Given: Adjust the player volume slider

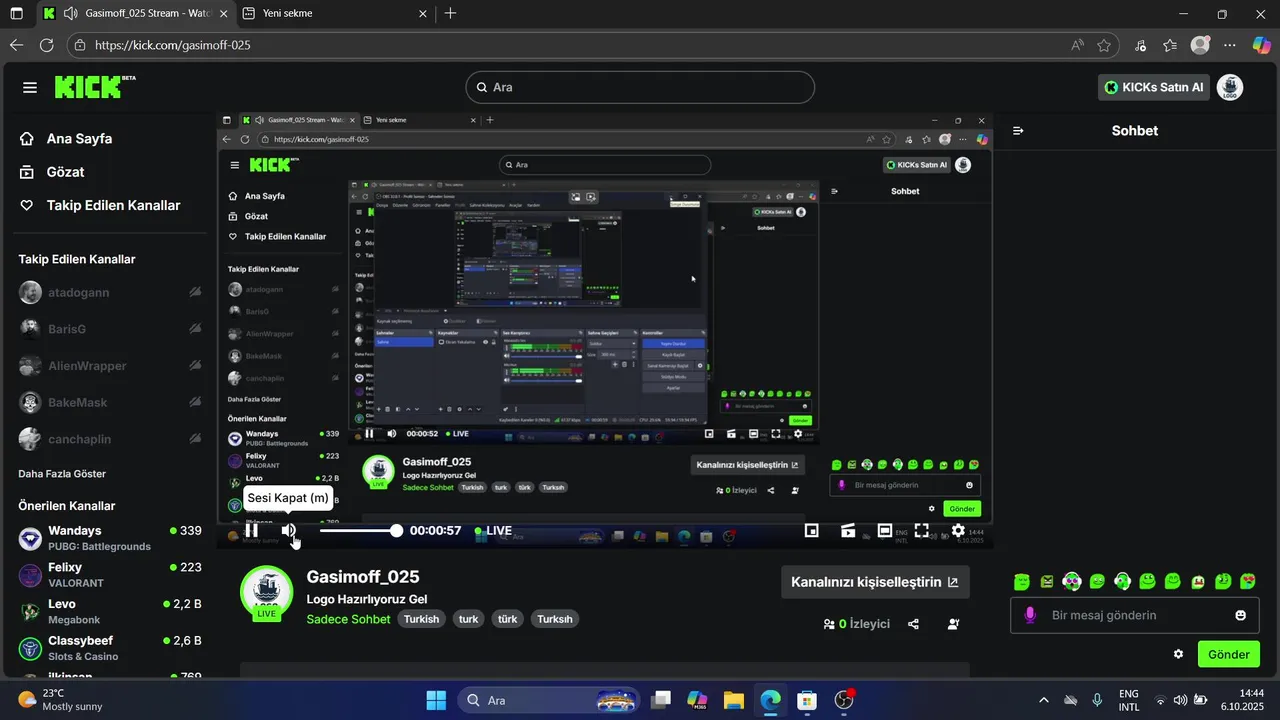Looking at the screenshot, I should click(360, 531).
